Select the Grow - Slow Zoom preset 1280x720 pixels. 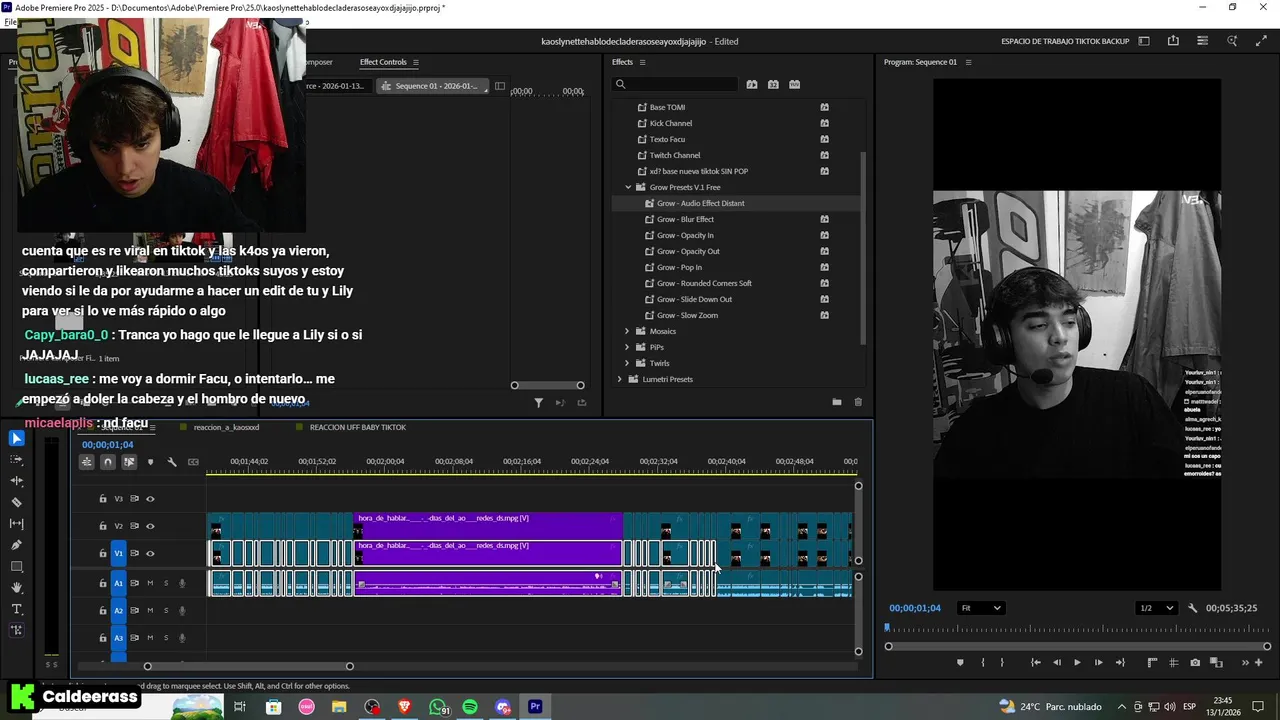point(687,315)
